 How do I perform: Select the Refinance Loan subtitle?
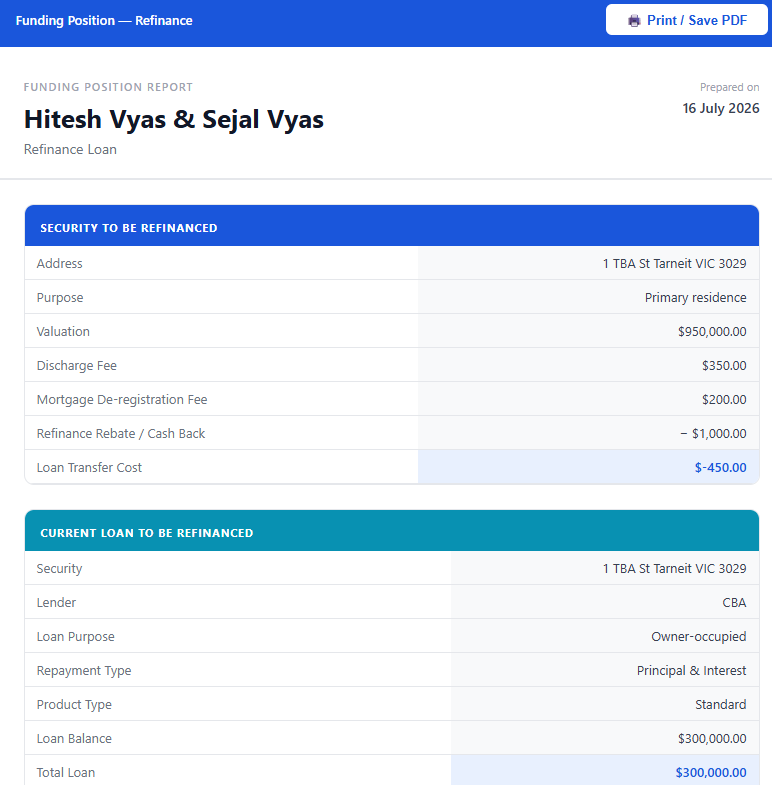click(x=70, y=150)
